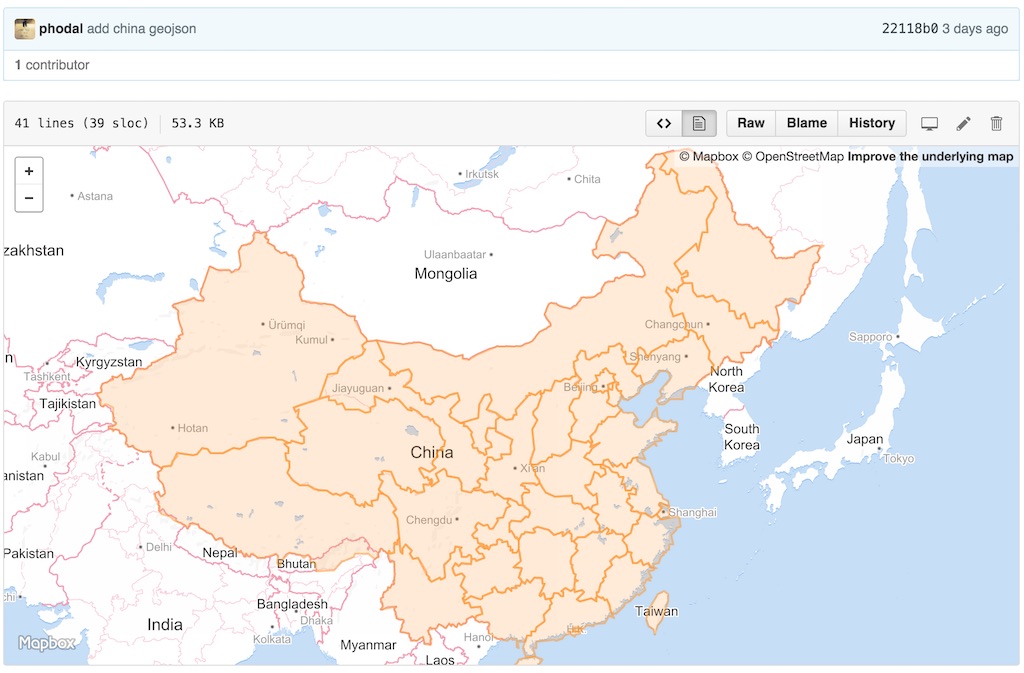
Task: Click the Jiayuguan city label
Action: pos(358,388)
